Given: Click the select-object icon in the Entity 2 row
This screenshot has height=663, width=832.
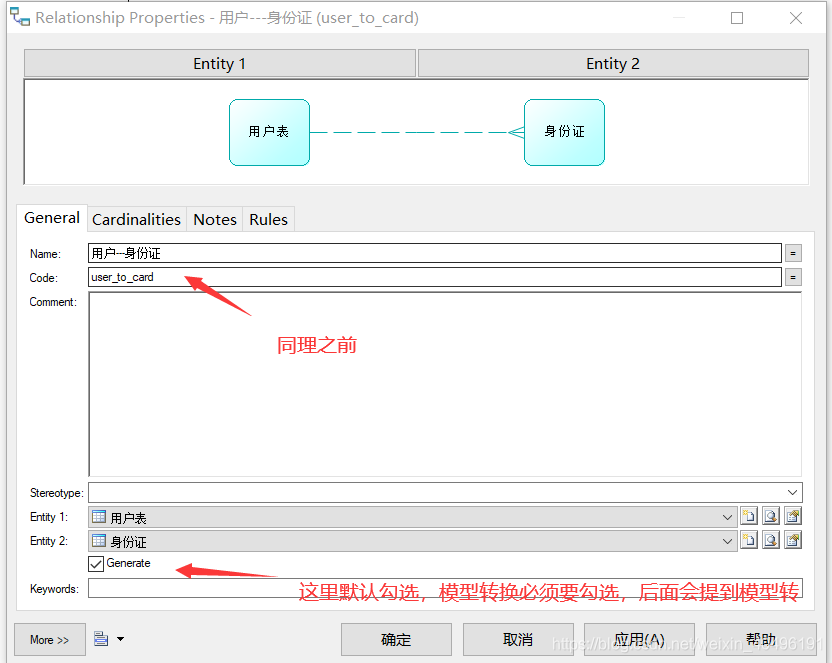Looking at the screenshot, I should (x=771, y=540).
